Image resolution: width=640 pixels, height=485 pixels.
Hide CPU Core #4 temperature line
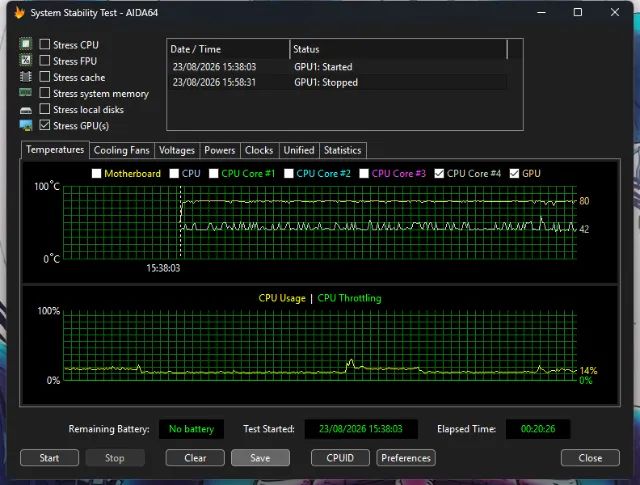439,174
